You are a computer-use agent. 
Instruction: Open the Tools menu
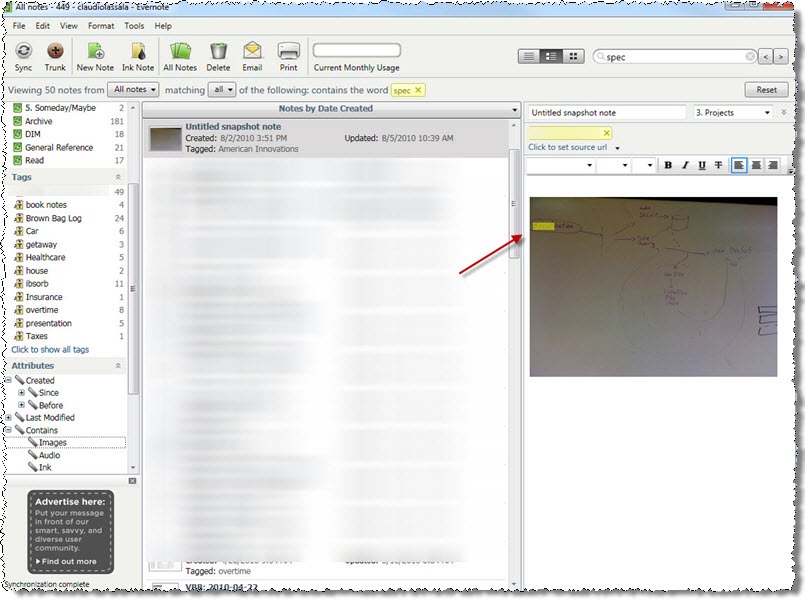point(134,26)
